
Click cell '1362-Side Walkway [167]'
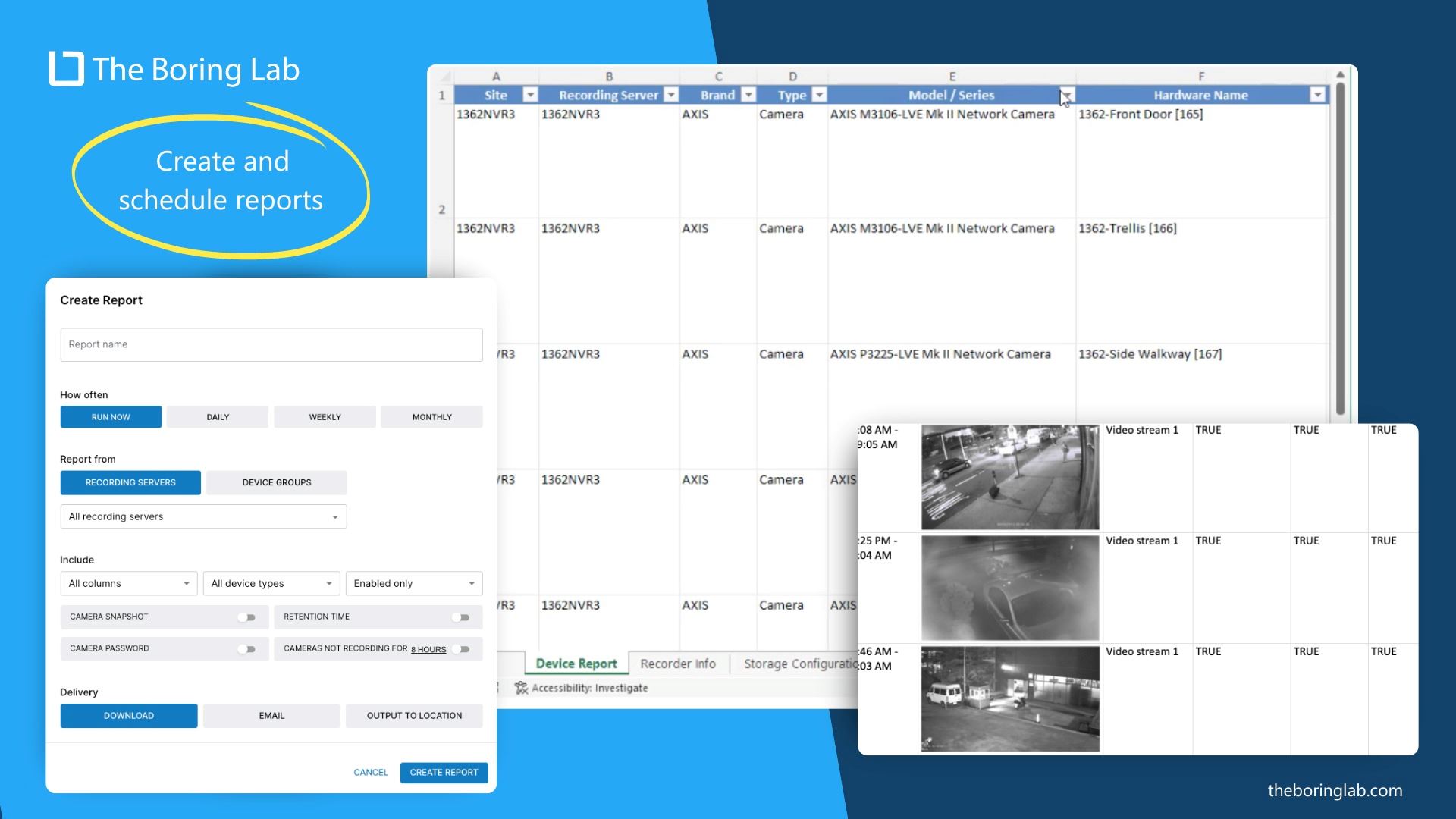click(x=1202, y=383)
